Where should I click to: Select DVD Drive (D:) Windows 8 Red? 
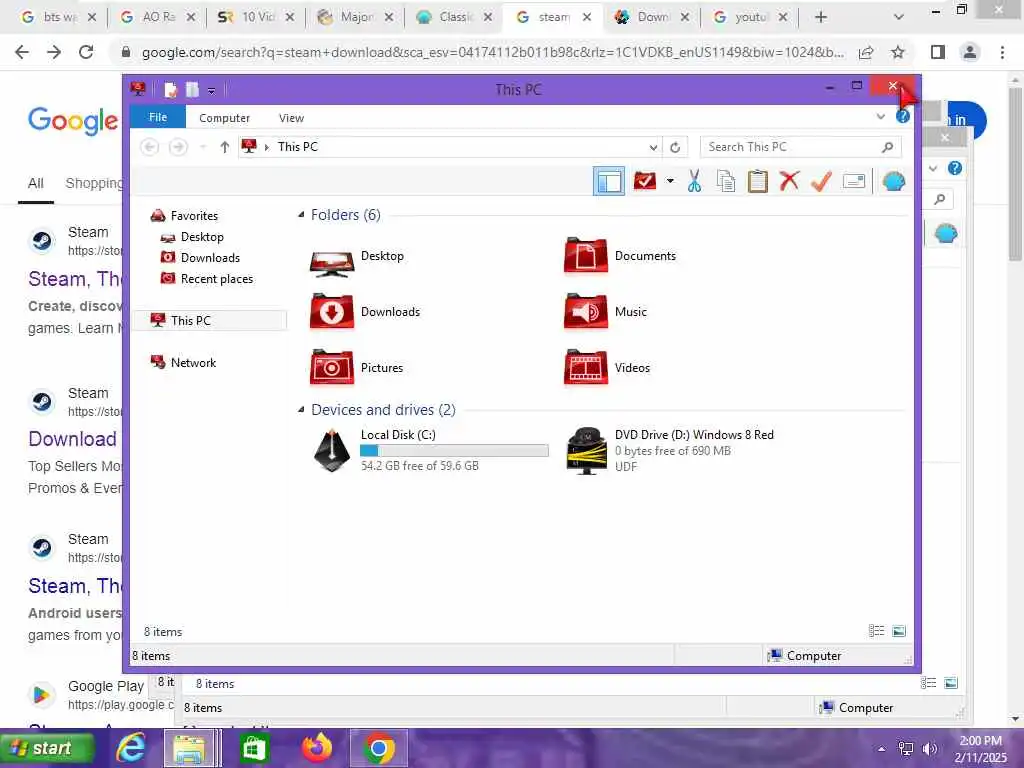[x=670, y=450]
